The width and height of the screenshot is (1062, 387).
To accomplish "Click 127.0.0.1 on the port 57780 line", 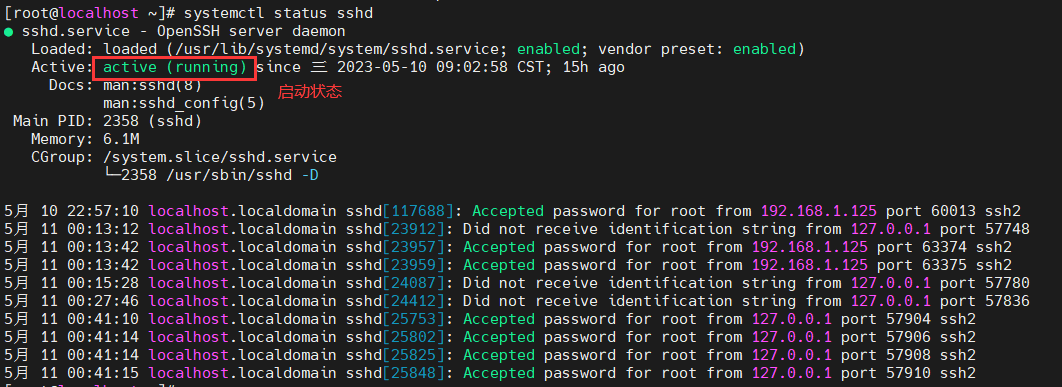I will (x=890, y=283).
